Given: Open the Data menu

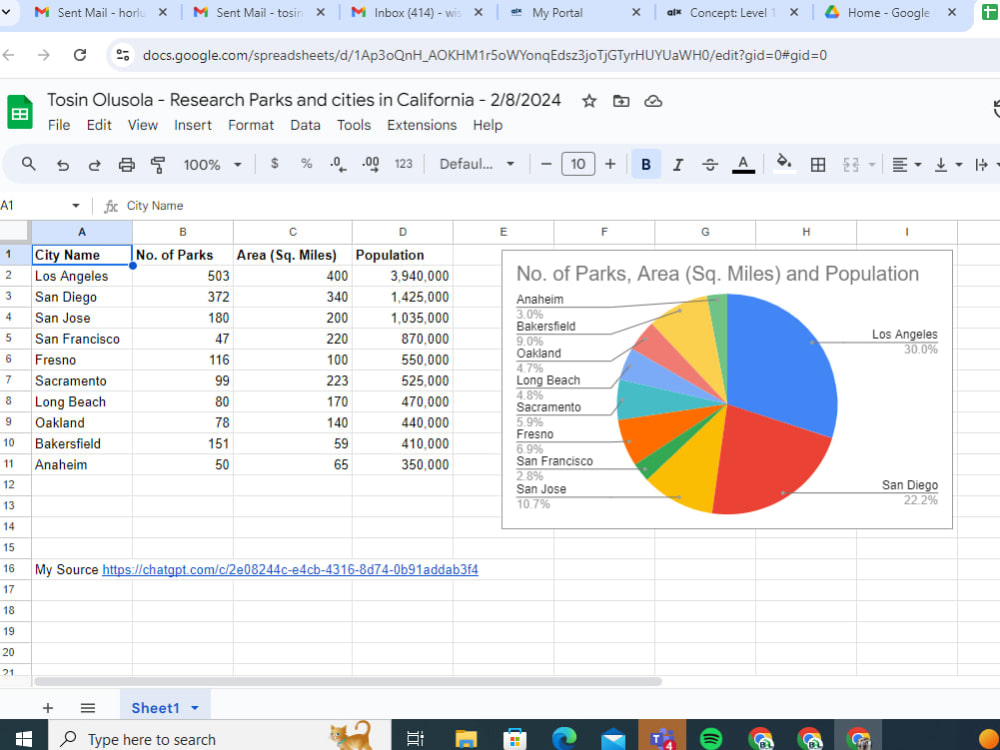Looking at the screenshot, I should point(305,125).
